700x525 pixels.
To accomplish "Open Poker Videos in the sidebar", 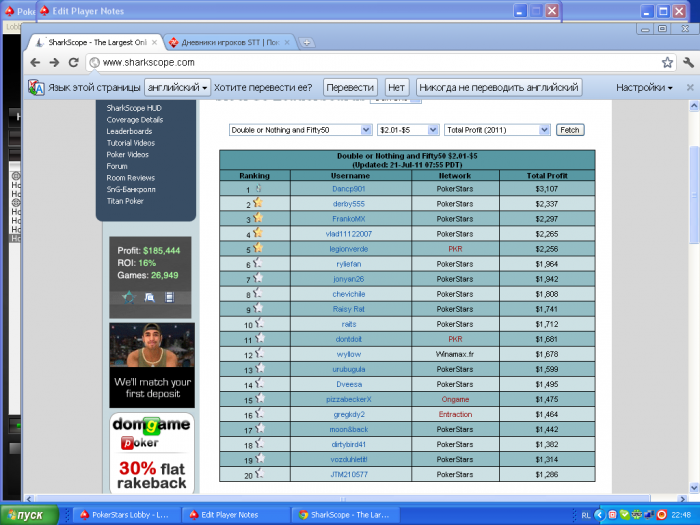I will (127, 154).
